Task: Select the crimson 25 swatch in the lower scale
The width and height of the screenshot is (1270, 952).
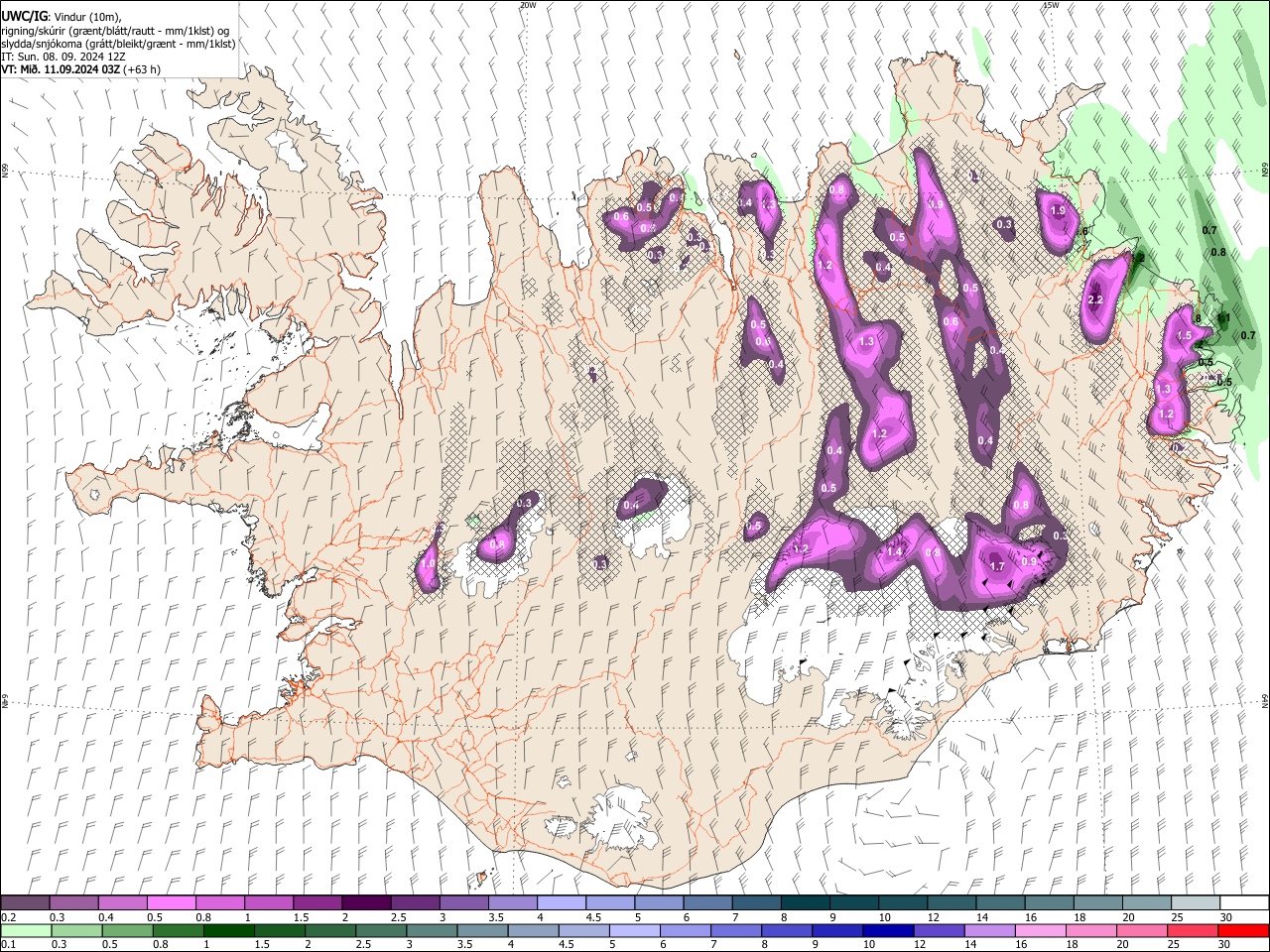Action: 1193,930
